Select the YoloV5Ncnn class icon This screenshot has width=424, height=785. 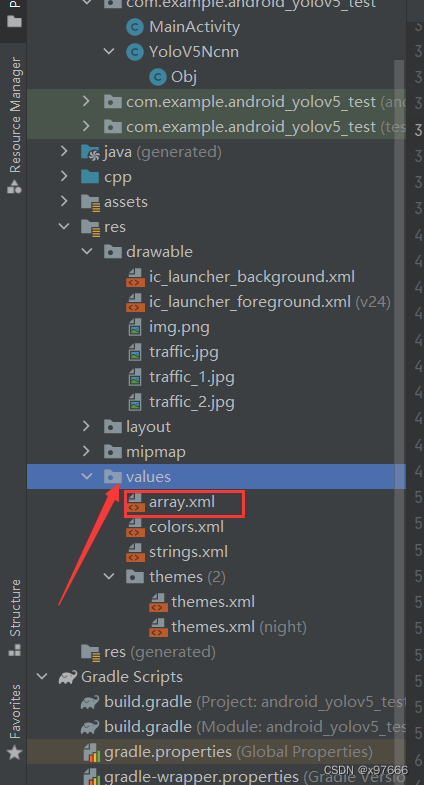[135, 52]
